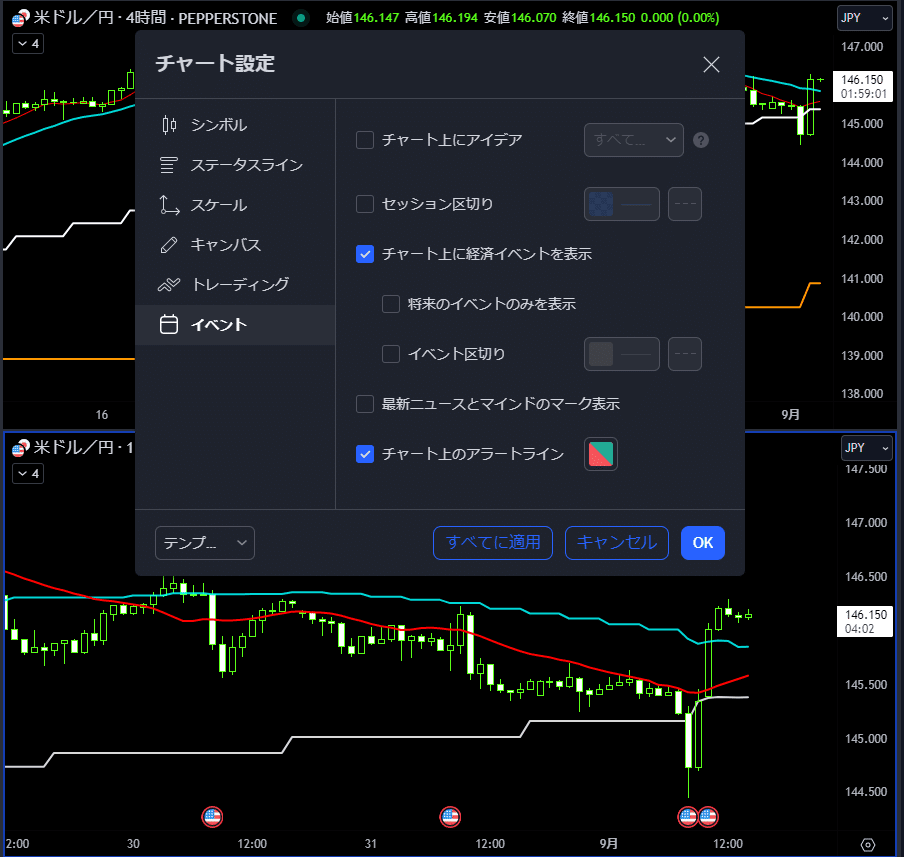Open the トレーディング settings tab
This screenshot has width=904, height=857.
click(235, 284)
